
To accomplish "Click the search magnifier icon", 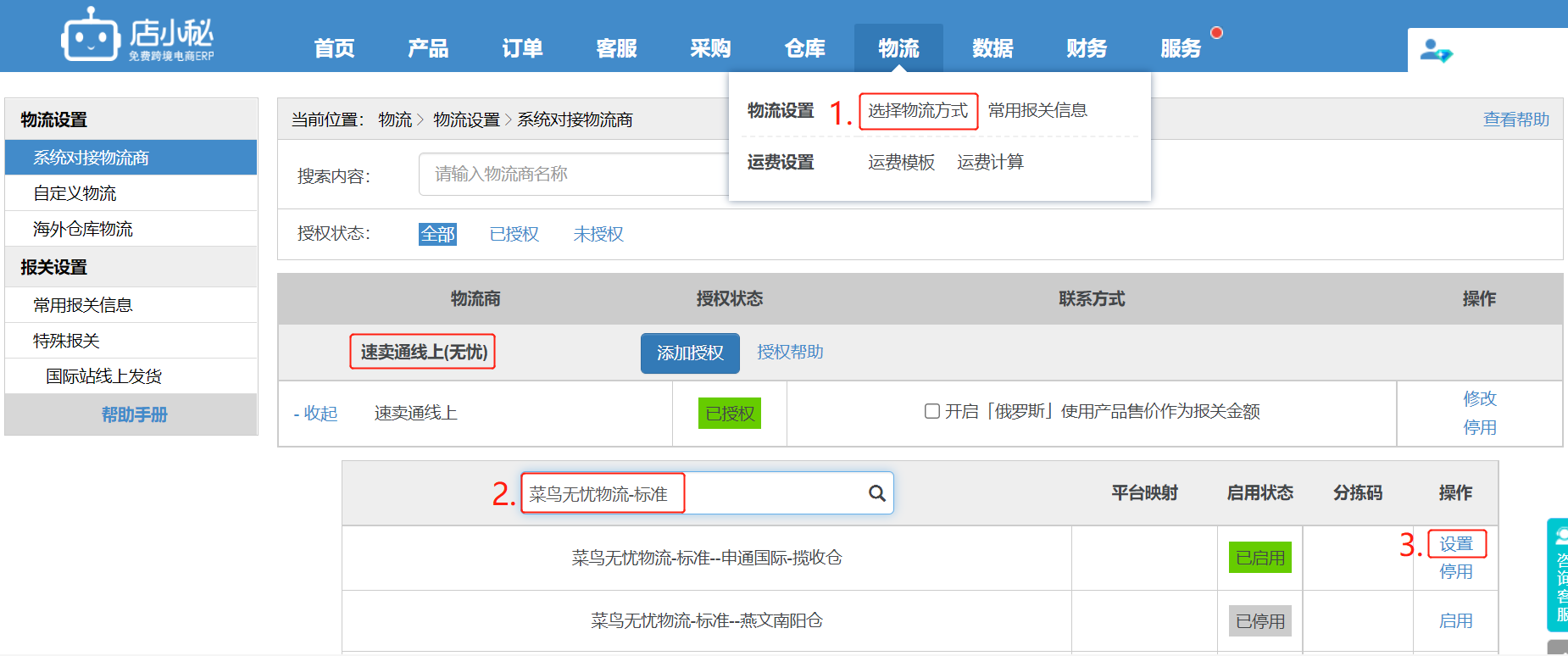I will (x=876, y=493).
